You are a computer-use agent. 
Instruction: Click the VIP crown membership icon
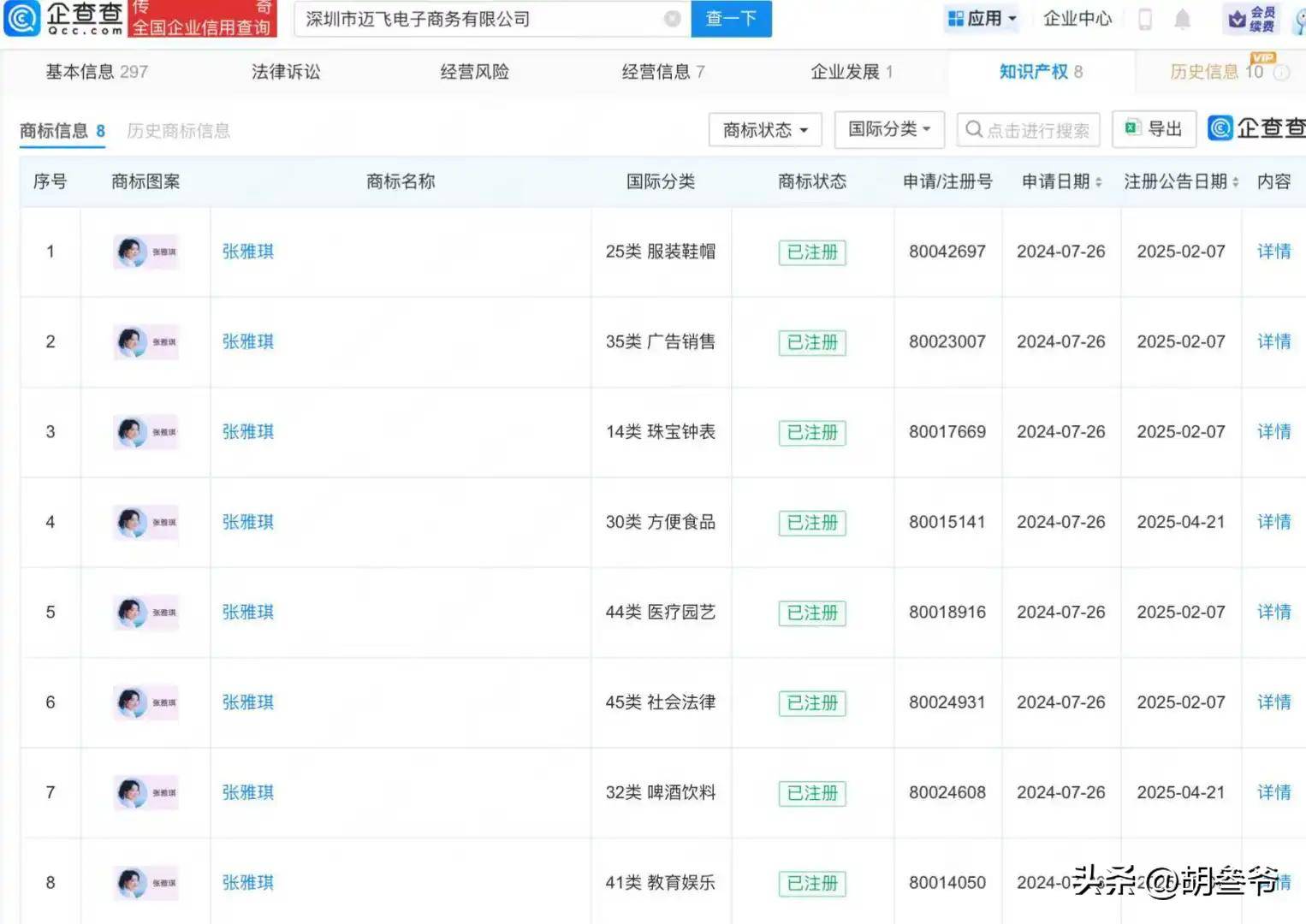1237,20
